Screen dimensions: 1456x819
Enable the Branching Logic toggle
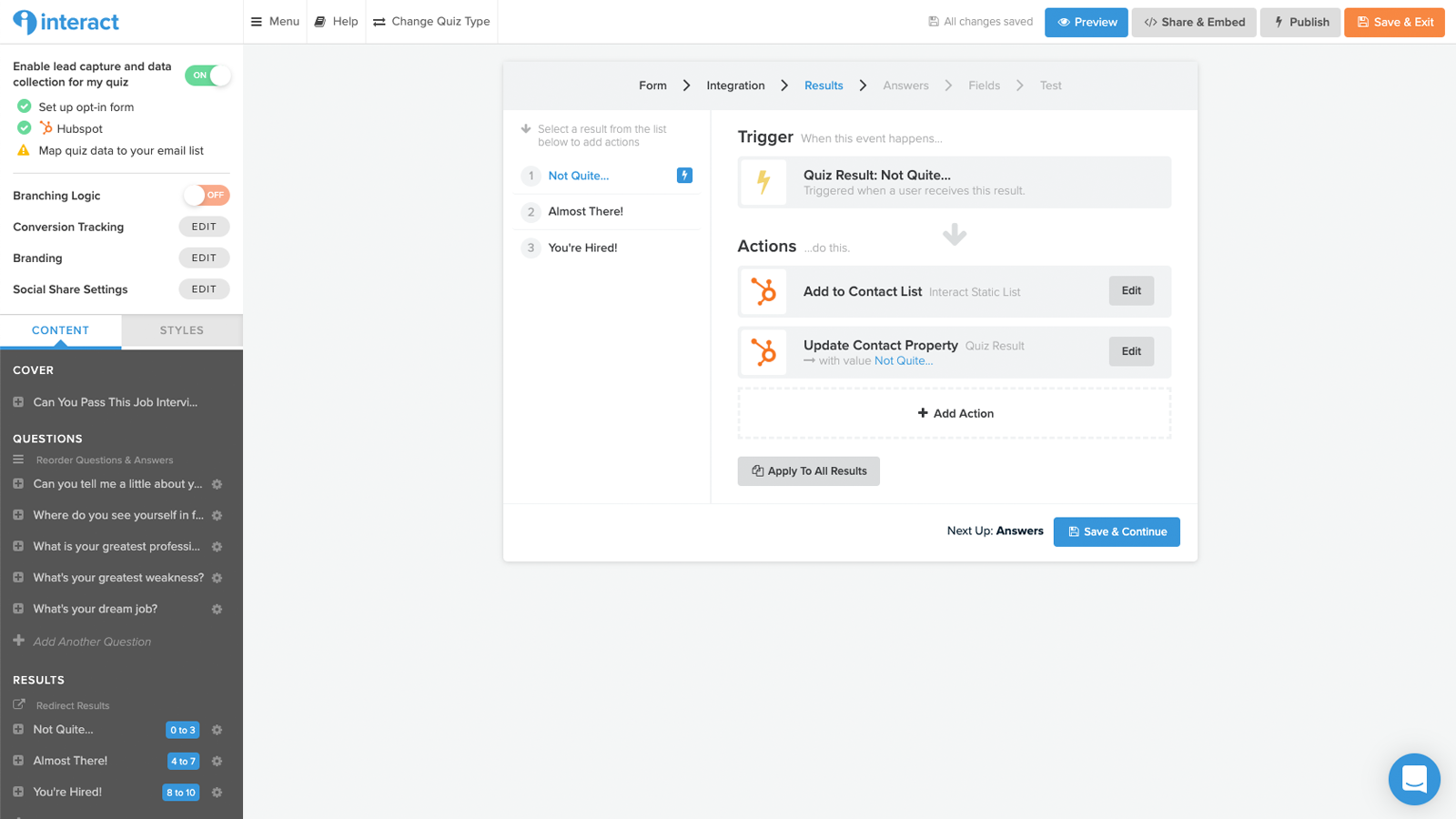(x=206, y=195)
